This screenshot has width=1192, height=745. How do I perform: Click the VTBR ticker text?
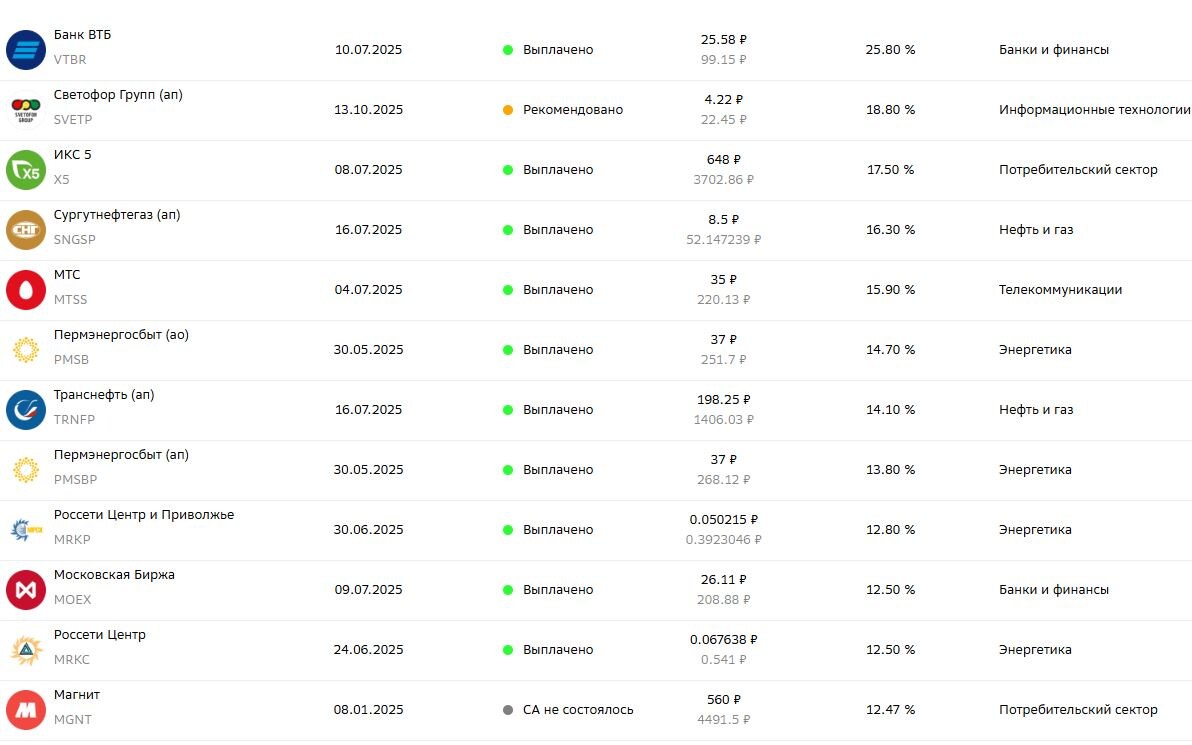click(70, 60)
